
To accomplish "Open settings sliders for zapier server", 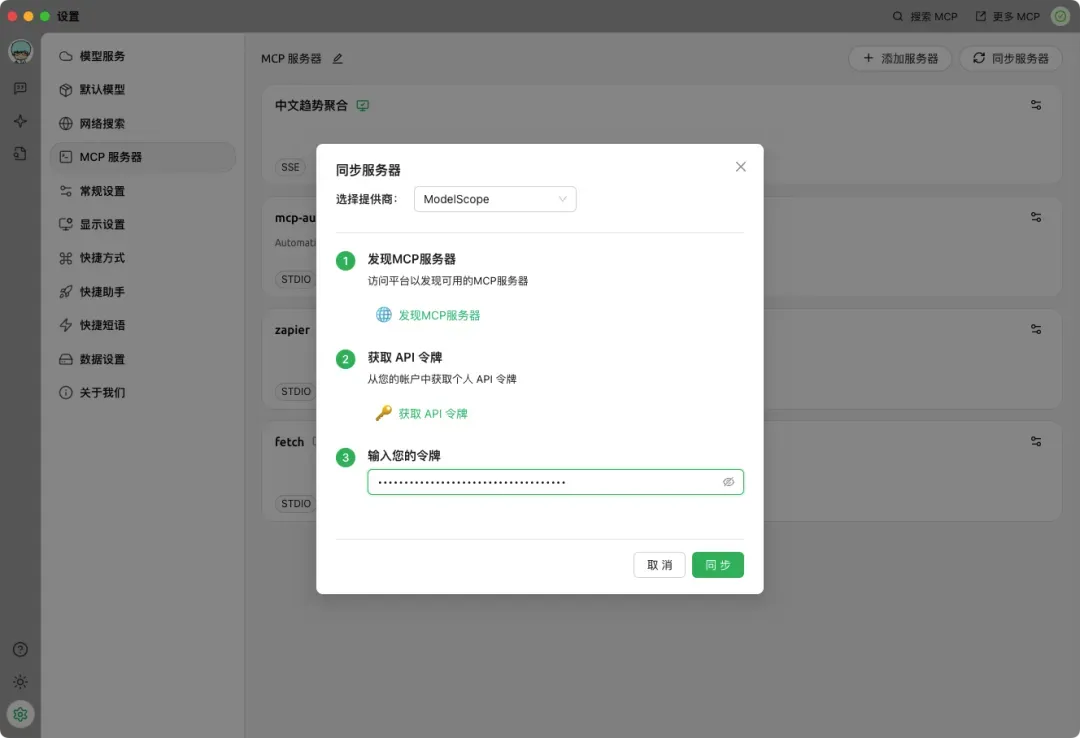I will (x=1036, y=329).
